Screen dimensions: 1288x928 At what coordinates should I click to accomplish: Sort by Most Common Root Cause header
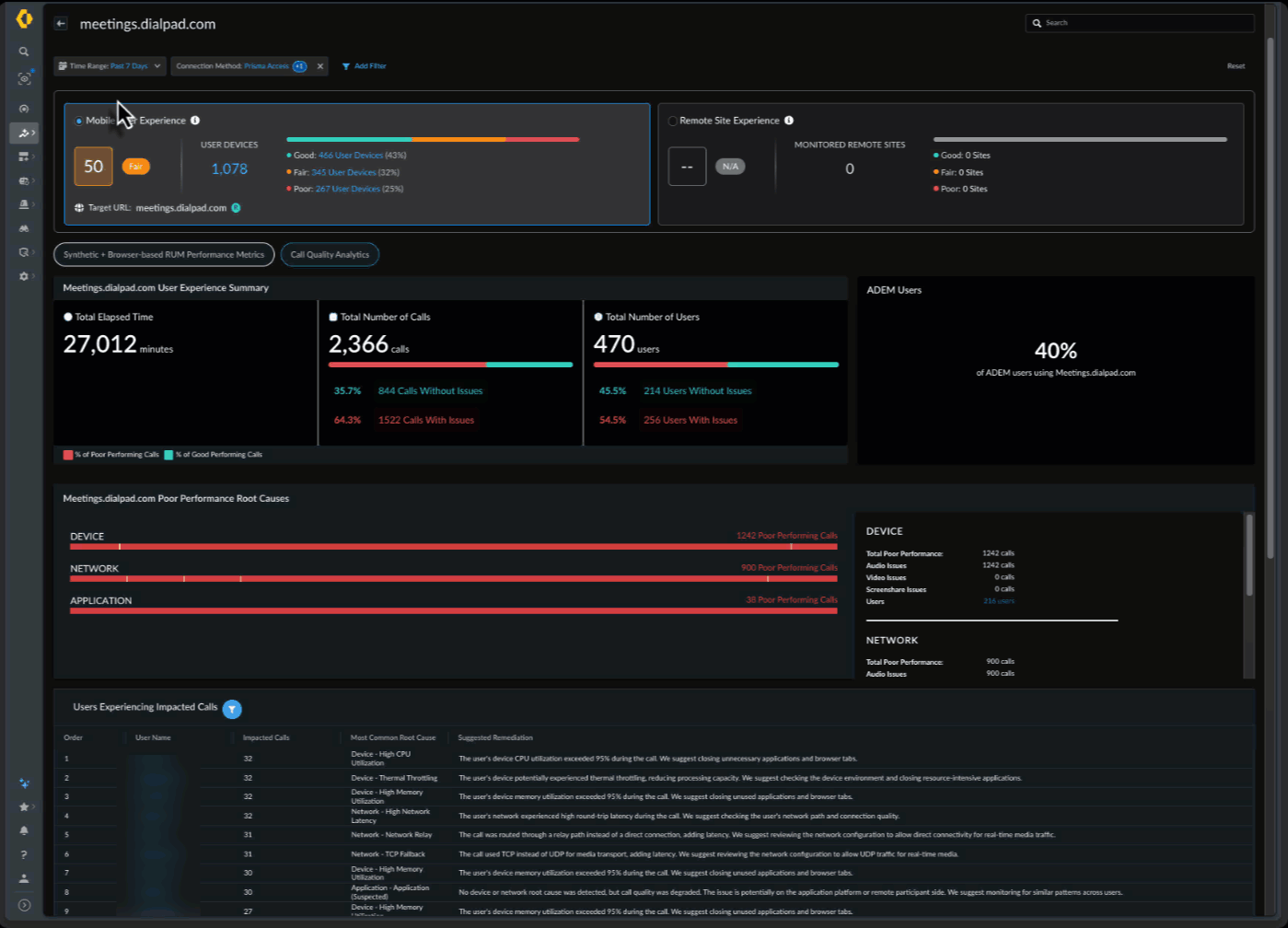pos(393,737)
